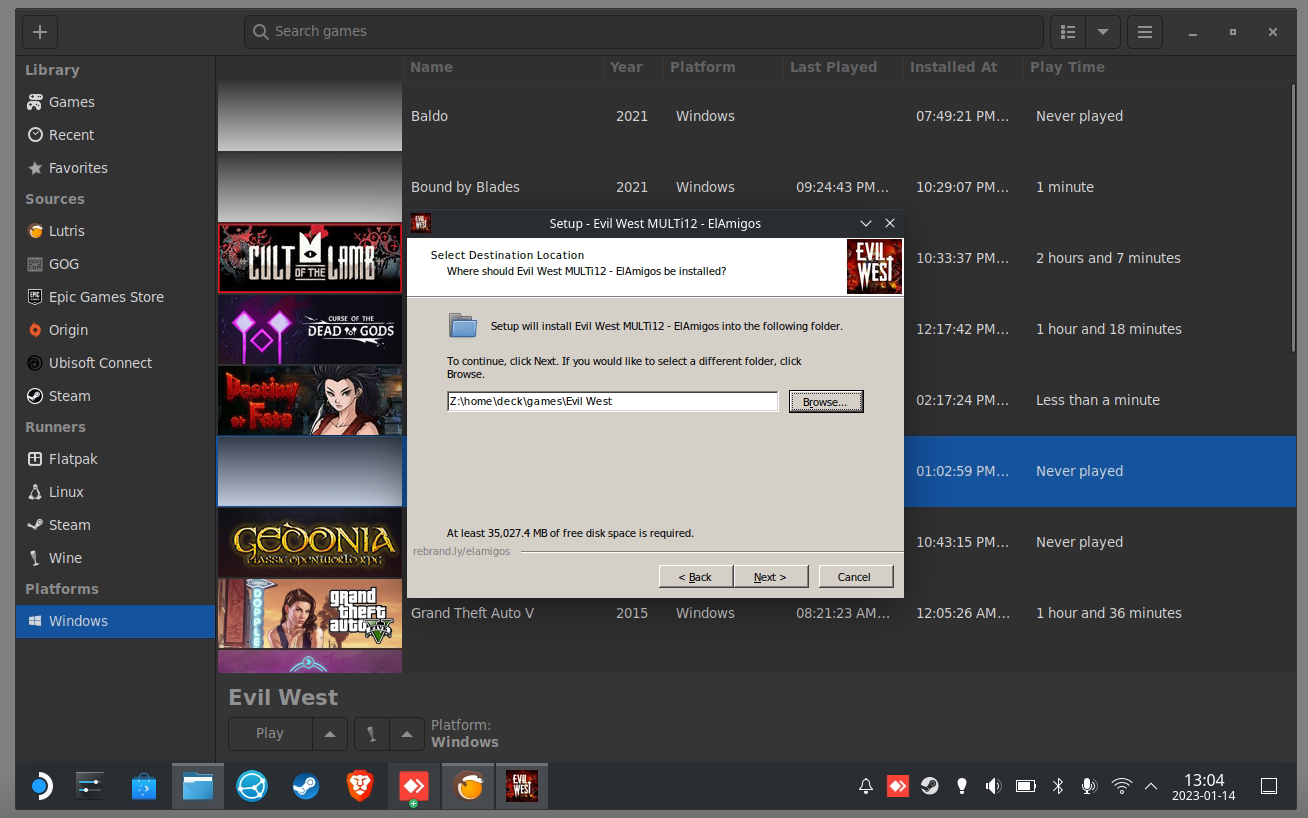Switch to the Lutris taskbar entry
The image size is (1308, 818).
(x=468, y=787)
